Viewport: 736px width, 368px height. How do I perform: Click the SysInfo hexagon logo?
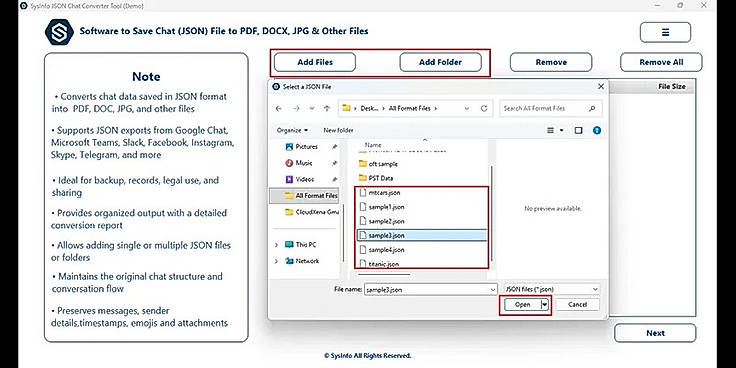pyautogui.click(x=59, y=32)
